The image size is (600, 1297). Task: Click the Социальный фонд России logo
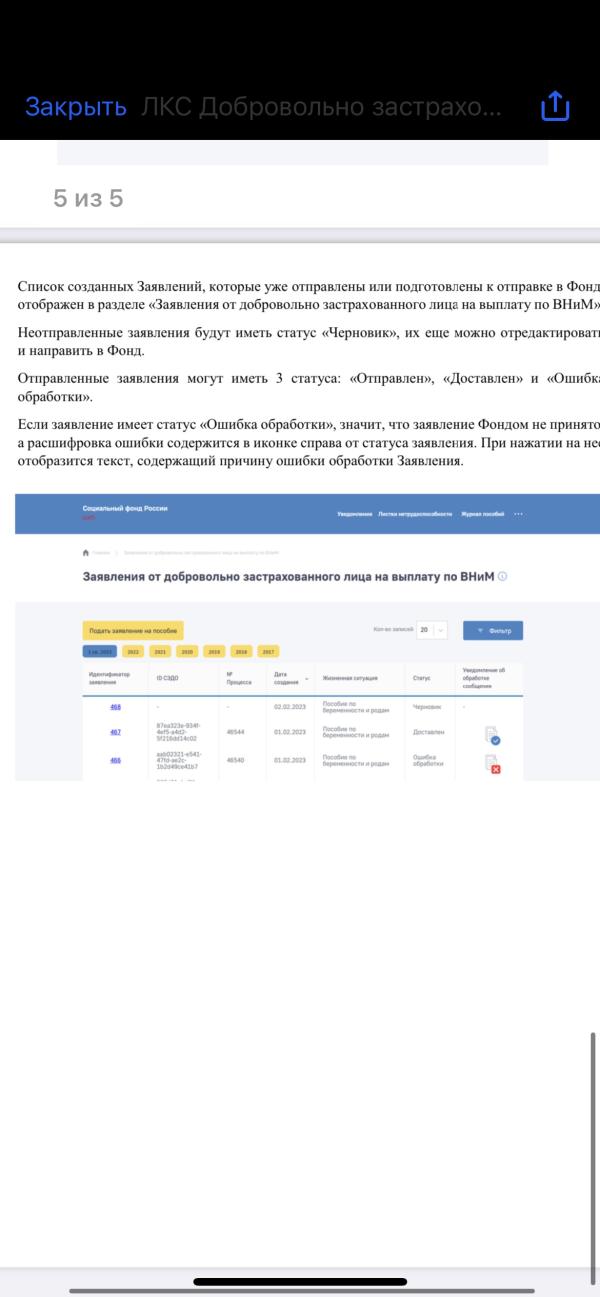click(x=125, y=510)
